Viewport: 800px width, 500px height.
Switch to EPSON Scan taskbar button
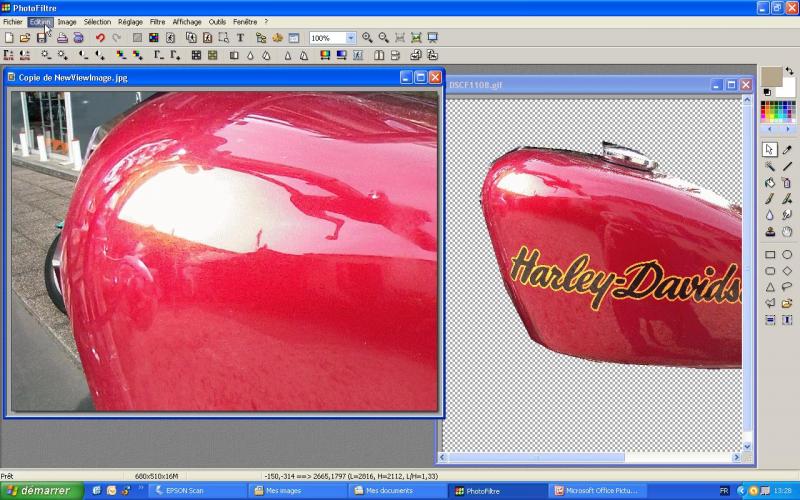pos(197,491)
